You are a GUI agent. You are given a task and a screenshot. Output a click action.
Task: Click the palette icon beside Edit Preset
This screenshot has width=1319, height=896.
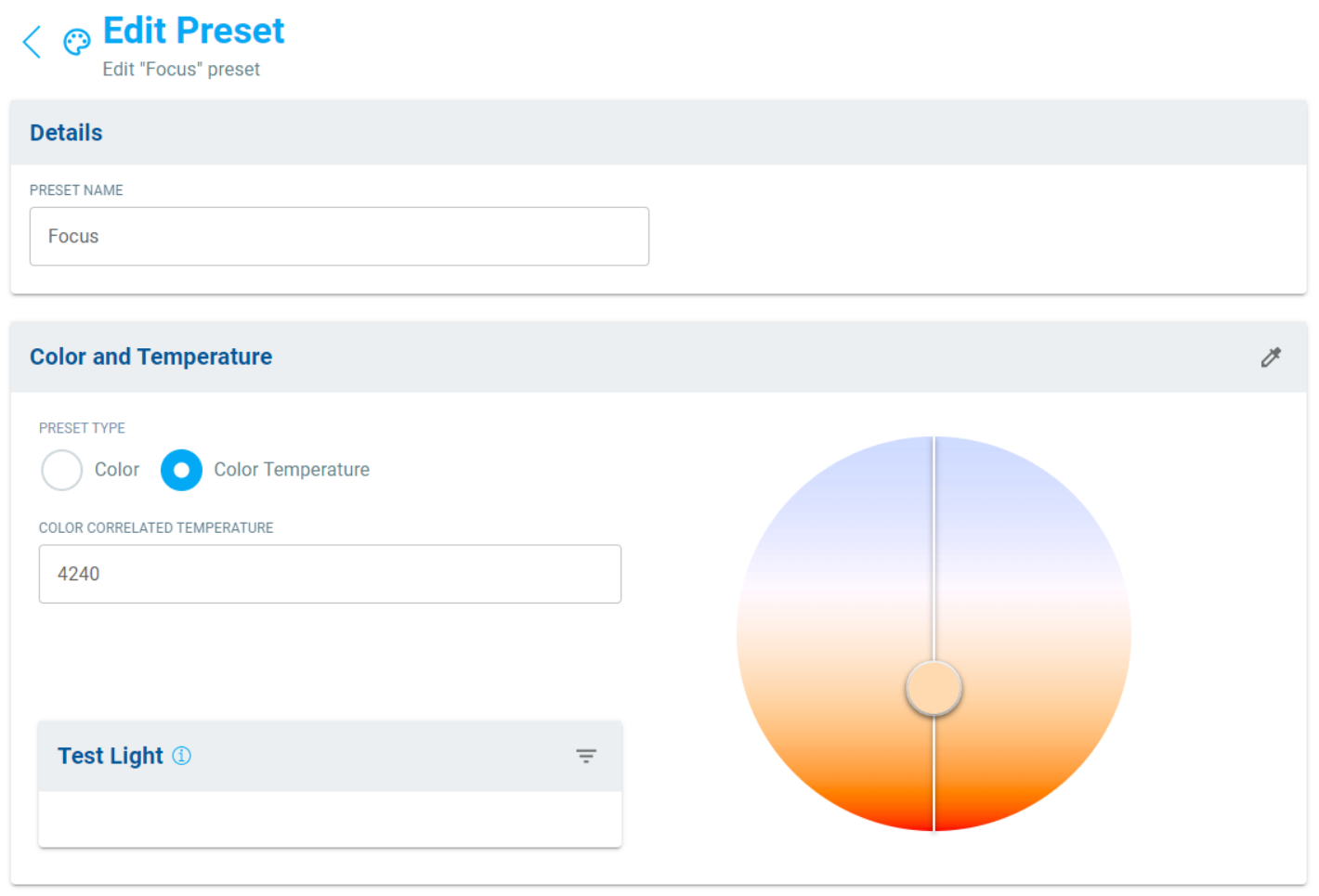[76, 42]
